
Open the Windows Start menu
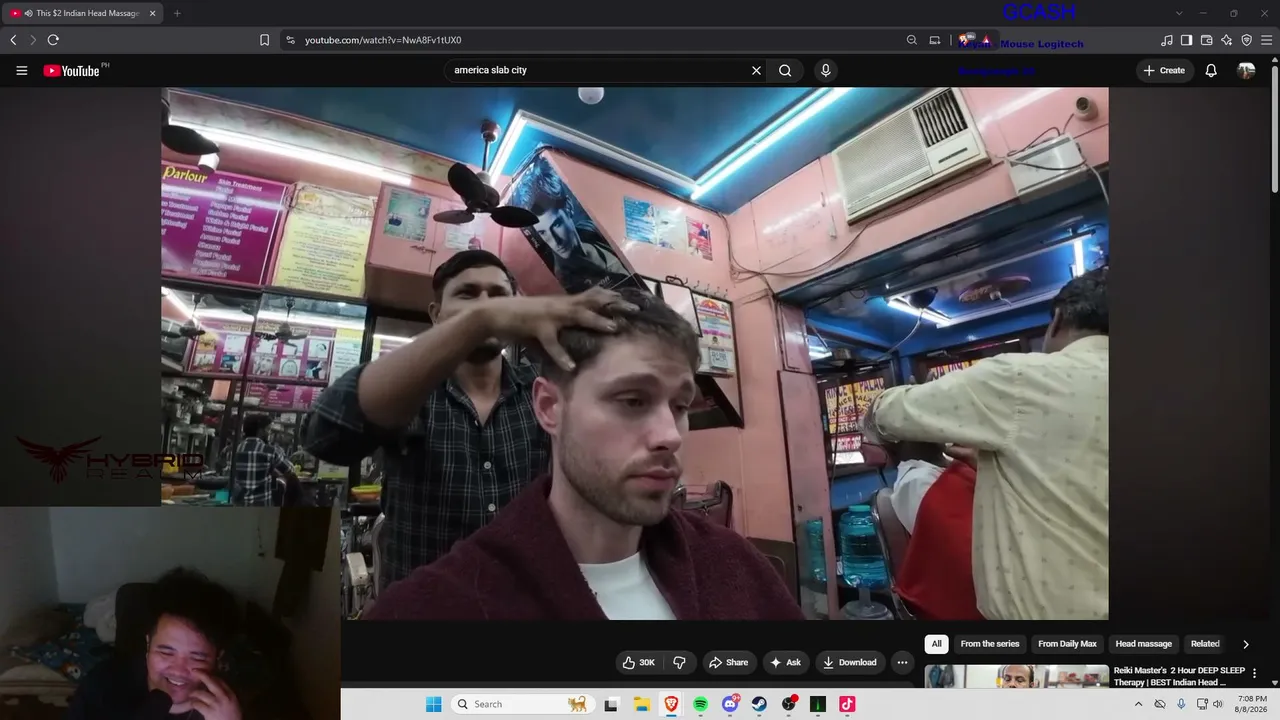pos(433,704)
